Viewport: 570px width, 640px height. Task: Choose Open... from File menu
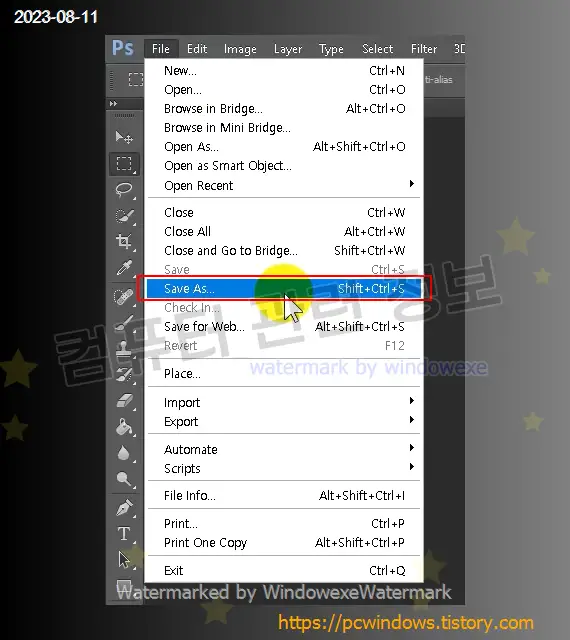pyautogui.click(x=284, y=89)
